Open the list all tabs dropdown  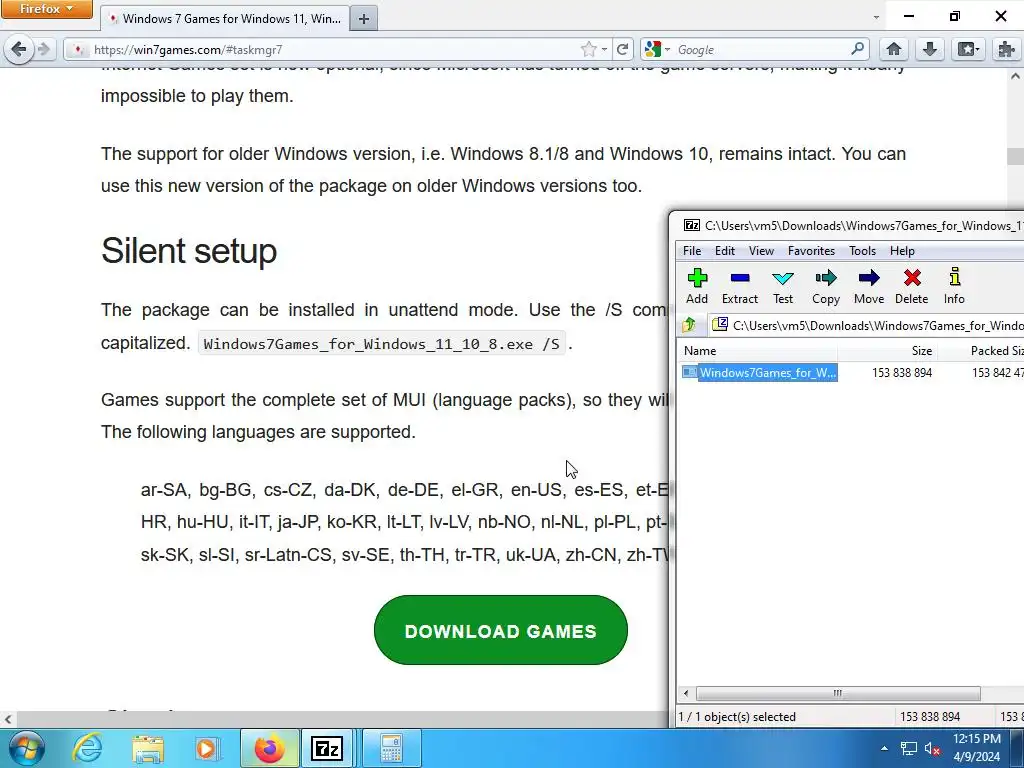pos(876,18)
